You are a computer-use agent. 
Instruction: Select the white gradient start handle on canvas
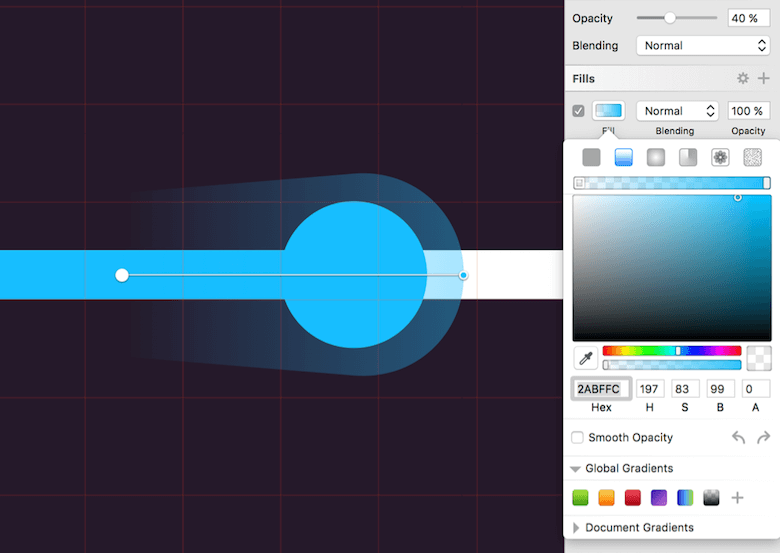[122, 275]
